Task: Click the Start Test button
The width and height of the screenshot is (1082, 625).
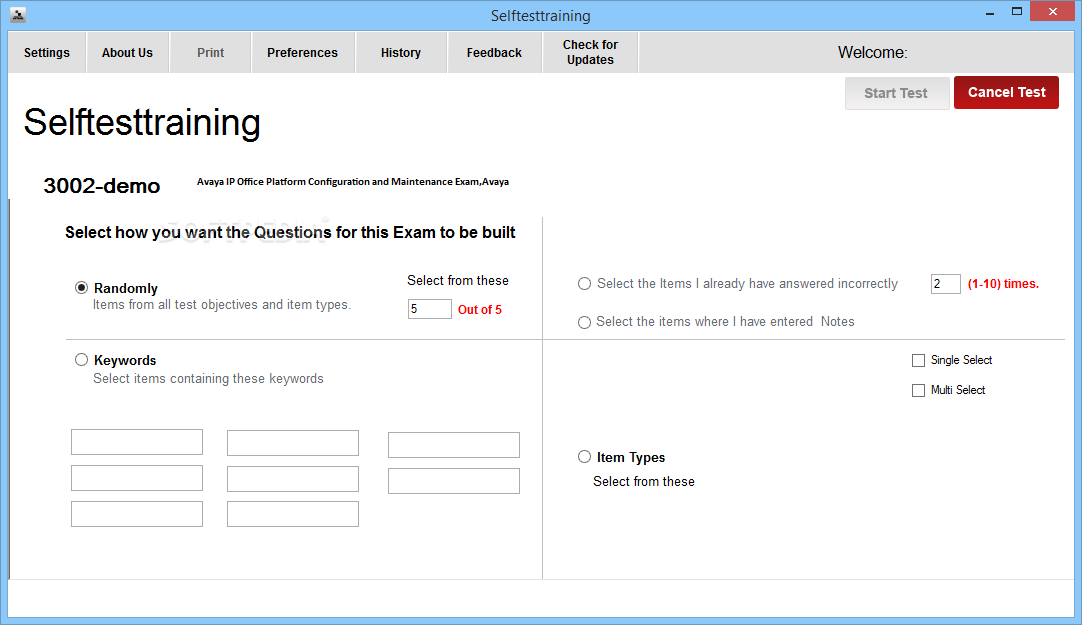Action: pyautogui.click(x=896, y=93)
